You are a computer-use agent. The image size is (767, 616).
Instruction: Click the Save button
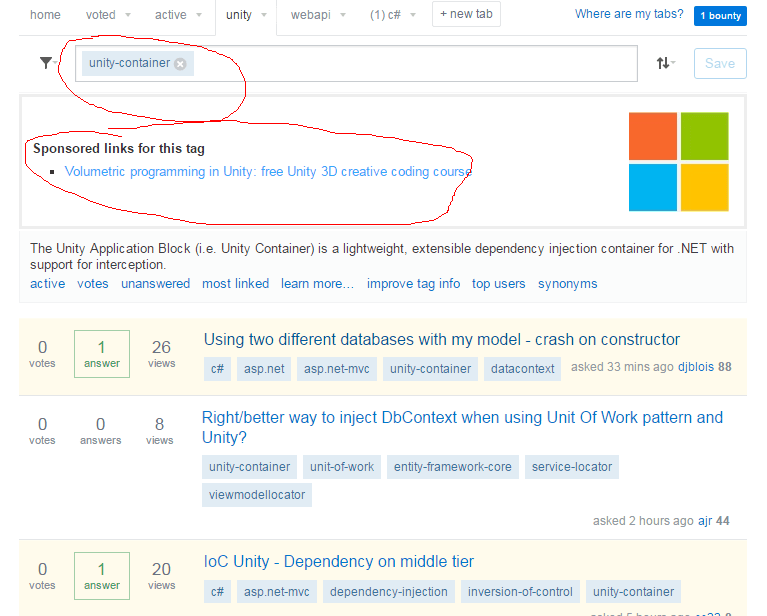click(x=720, y=63)
